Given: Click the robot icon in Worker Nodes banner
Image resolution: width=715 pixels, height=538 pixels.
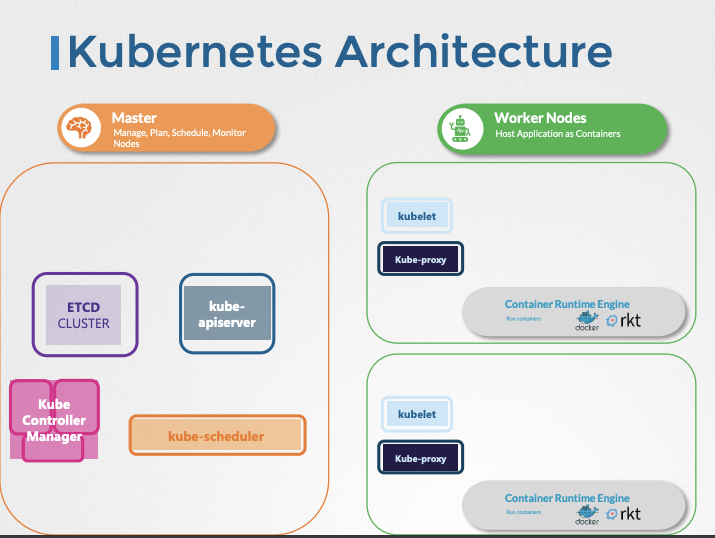Looking at the screenshot, I should 460,129.
